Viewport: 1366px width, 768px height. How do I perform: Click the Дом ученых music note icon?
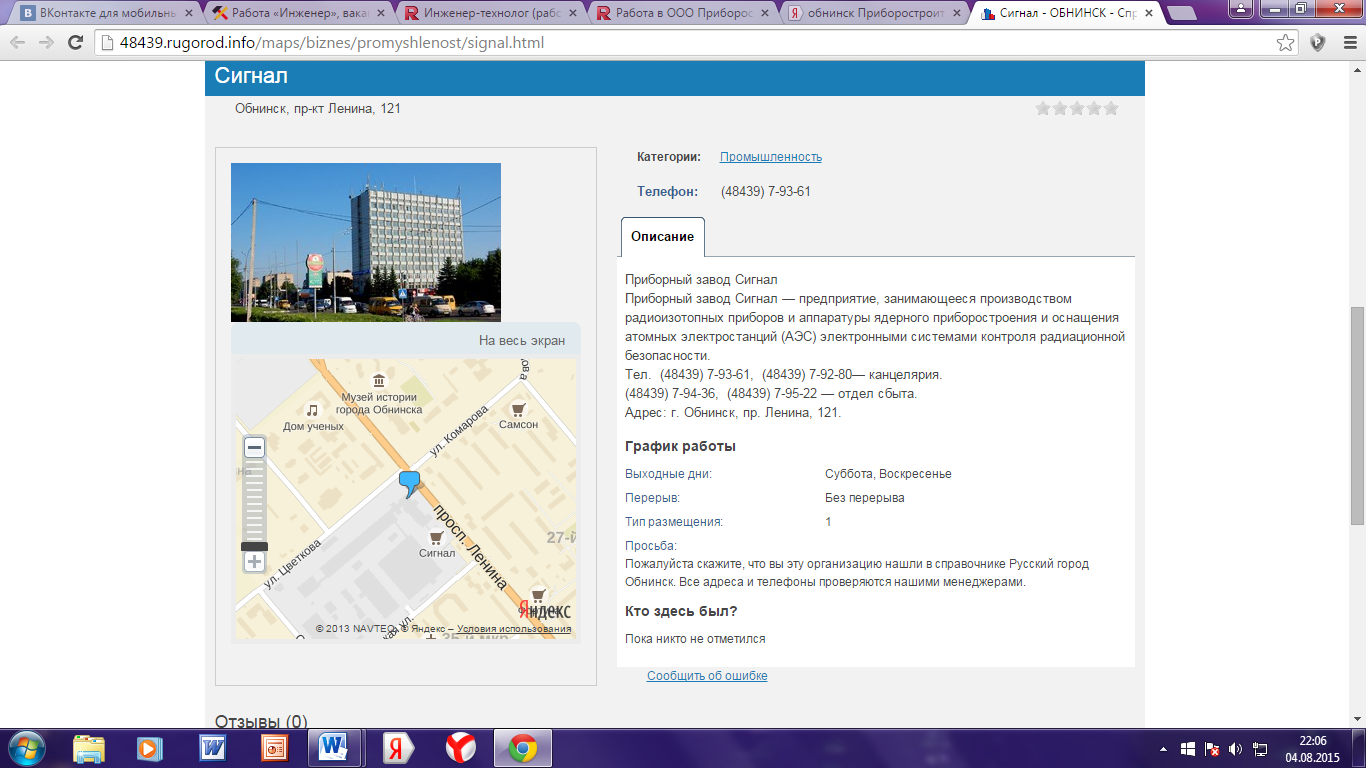pyautogui.click(x=312, y=410)
